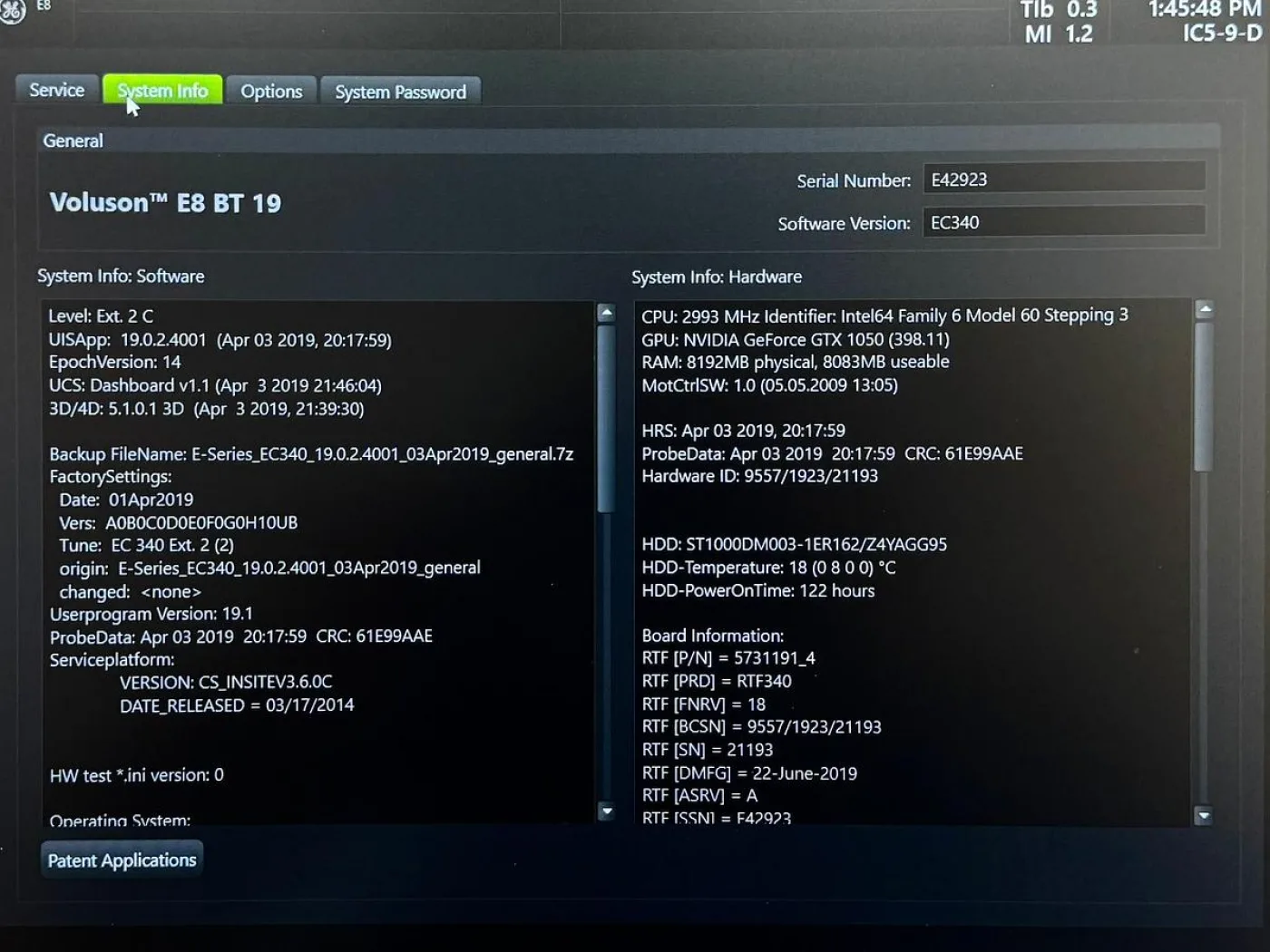Viewport: 1270px width, 952px height.
Task: Click the 'RTF [P/N] = 5731191_4' line
Action: coord(728,658)
